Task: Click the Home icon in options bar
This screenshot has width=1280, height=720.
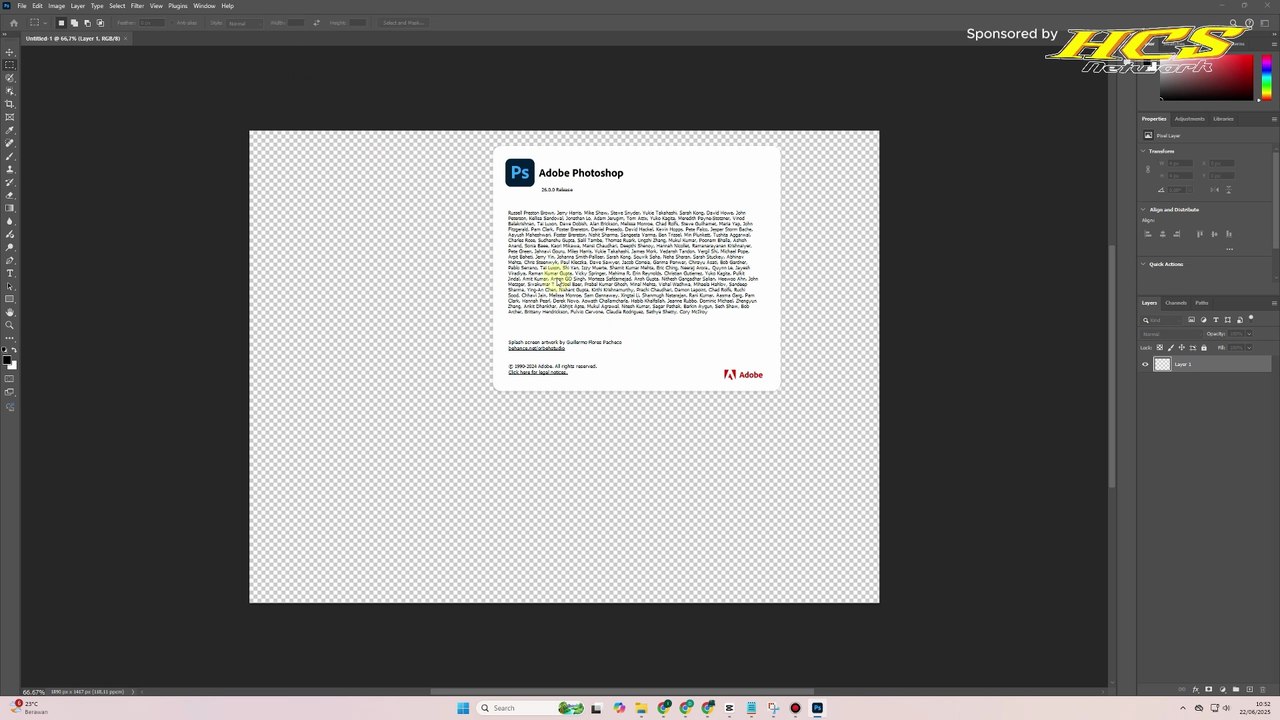Action: [13, 22]
